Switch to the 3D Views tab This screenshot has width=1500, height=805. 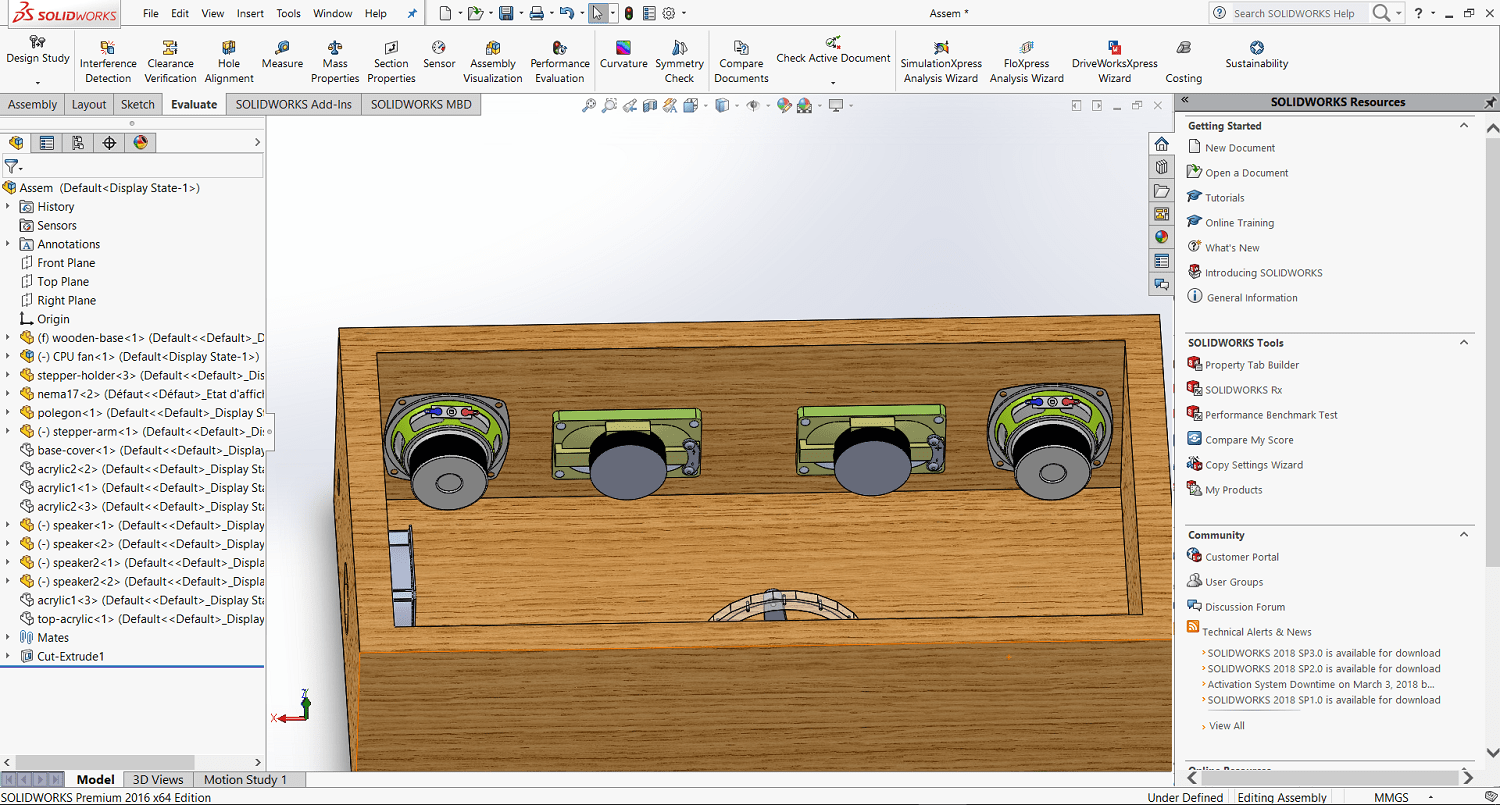click(158, 780)
